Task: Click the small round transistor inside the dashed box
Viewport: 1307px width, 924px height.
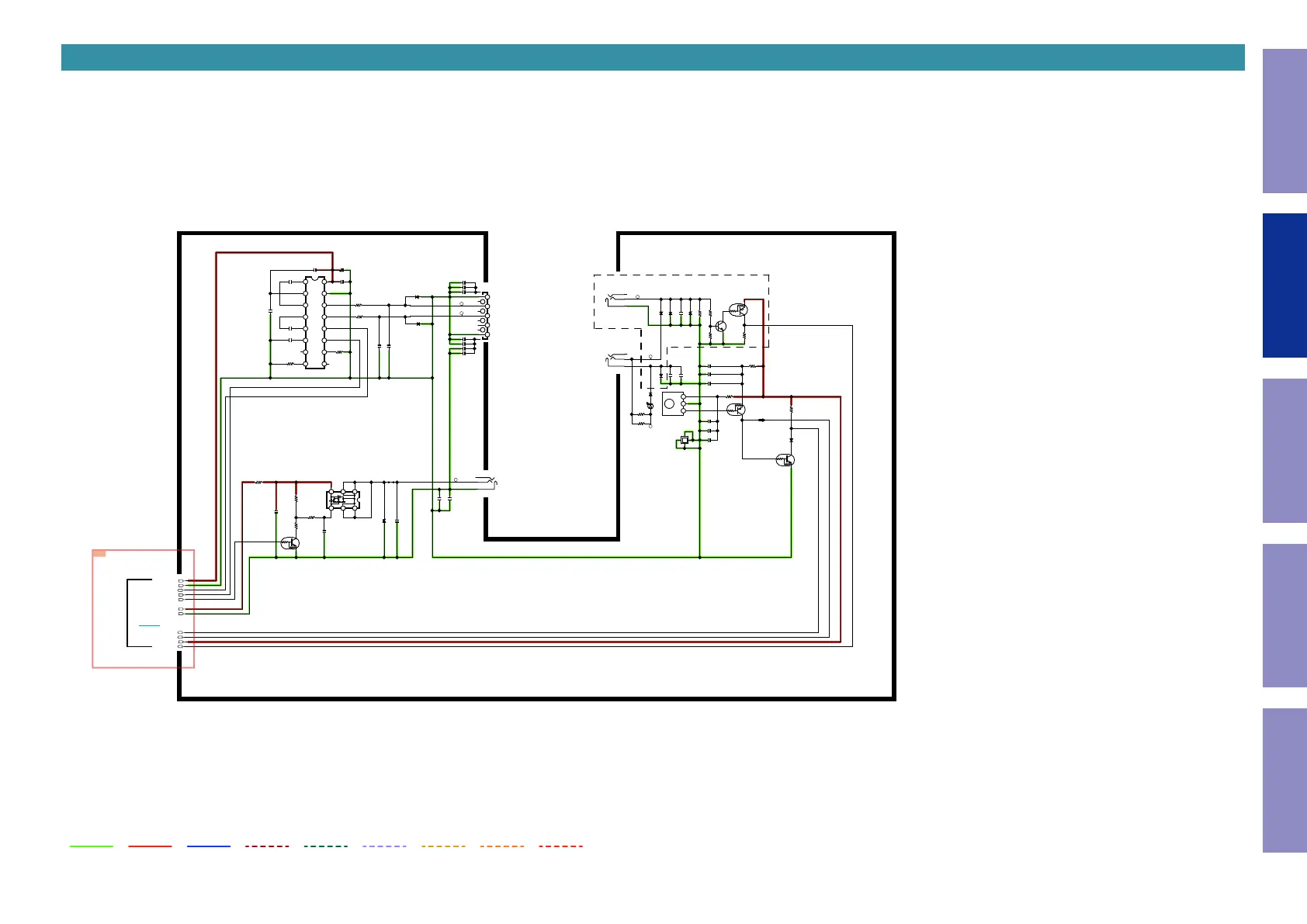Action: point(720,326)
